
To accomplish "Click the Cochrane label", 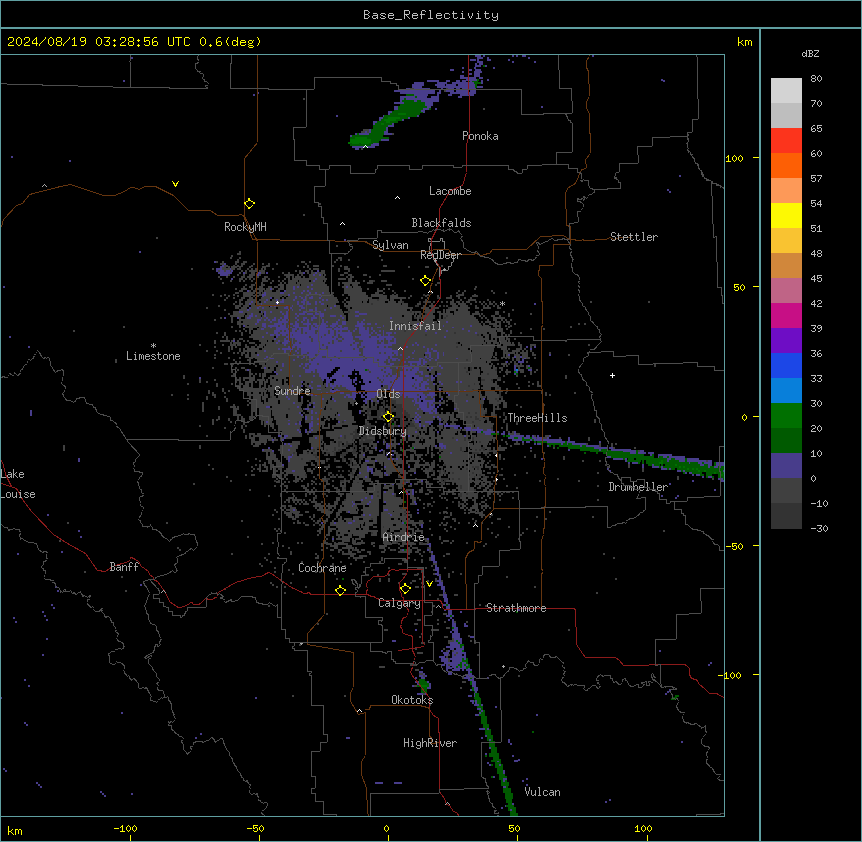I will point(322,568).
